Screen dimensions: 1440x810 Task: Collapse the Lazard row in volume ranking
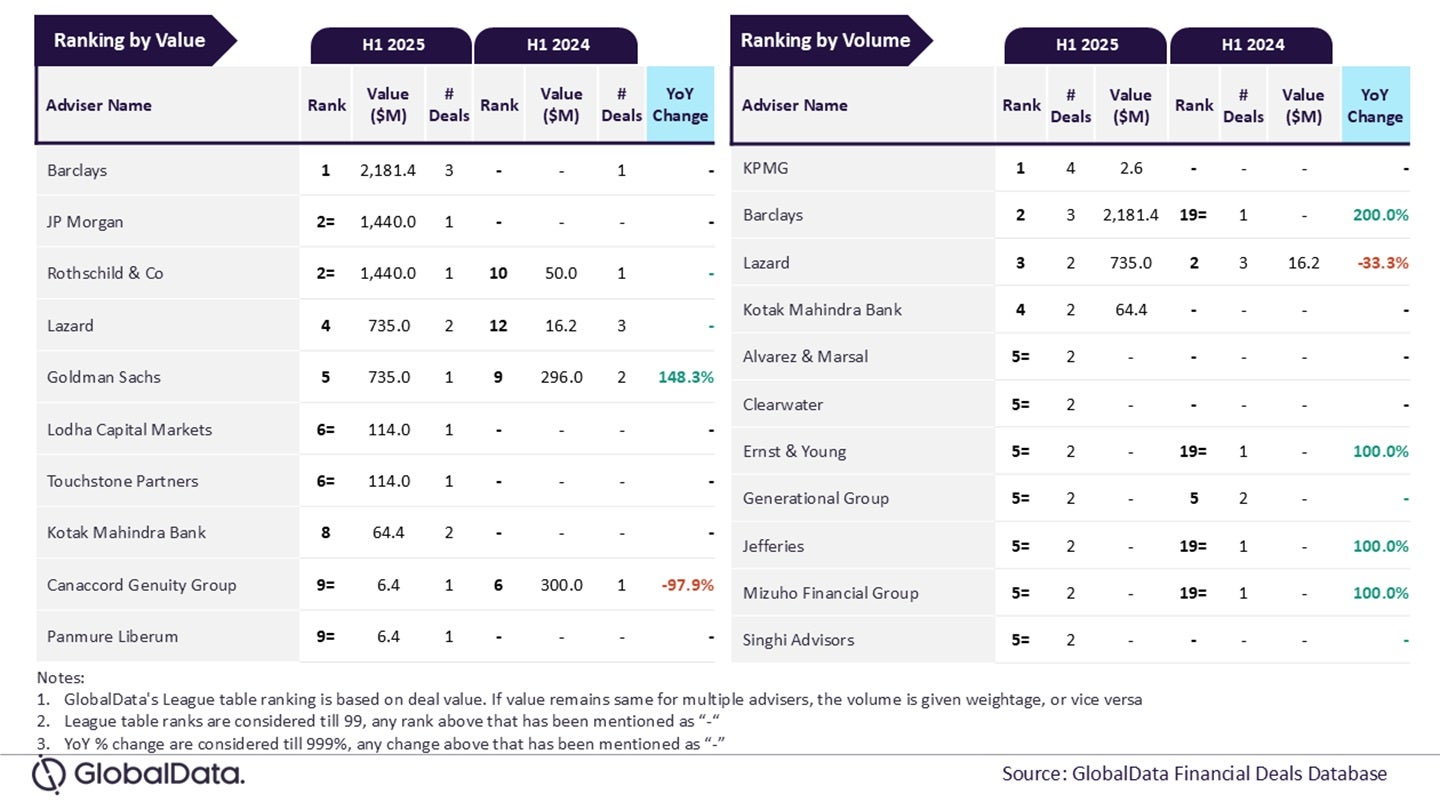click(766, 262)
